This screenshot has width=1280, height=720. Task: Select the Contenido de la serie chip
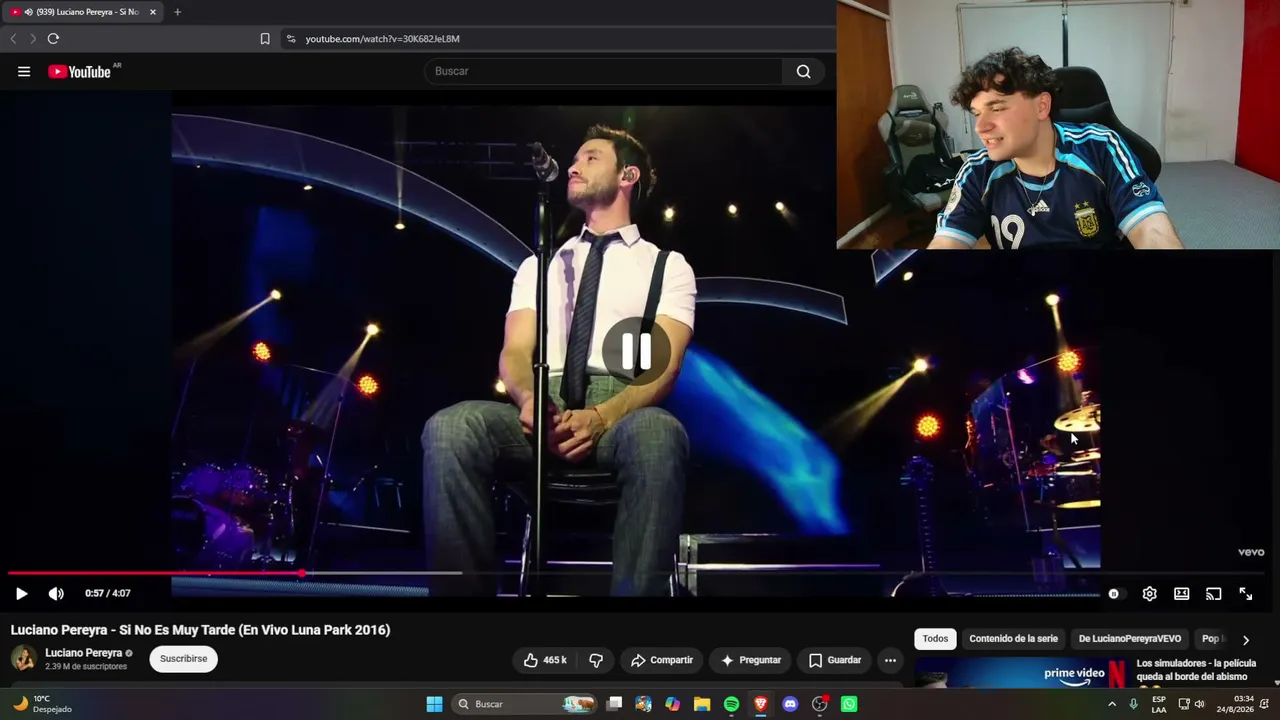(x=1013, y=639)
